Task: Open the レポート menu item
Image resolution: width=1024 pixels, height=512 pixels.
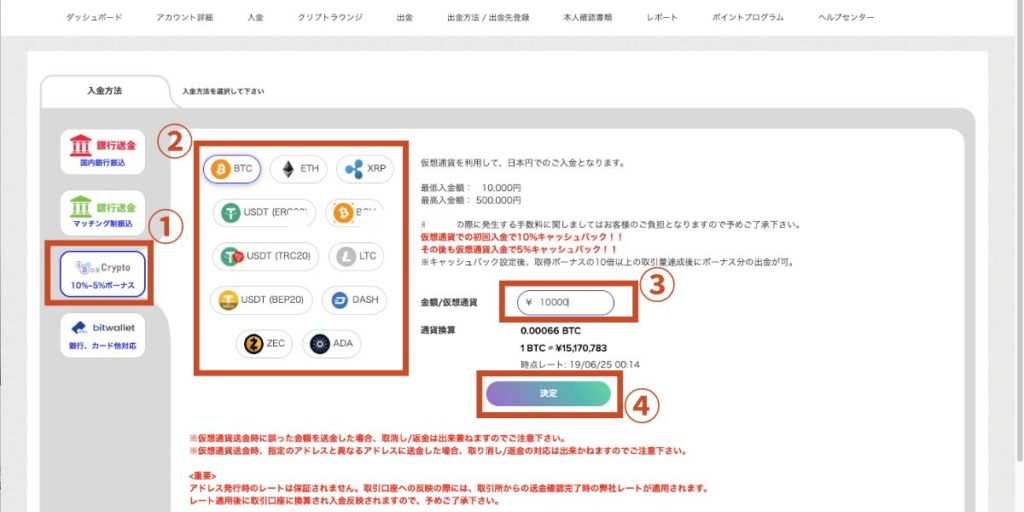Action: [662, 18]
